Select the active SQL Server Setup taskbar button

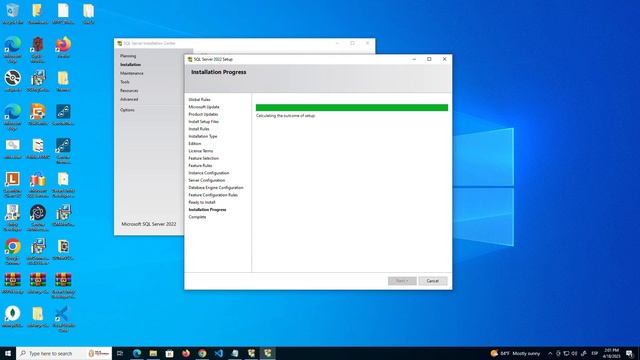(267, 353)
